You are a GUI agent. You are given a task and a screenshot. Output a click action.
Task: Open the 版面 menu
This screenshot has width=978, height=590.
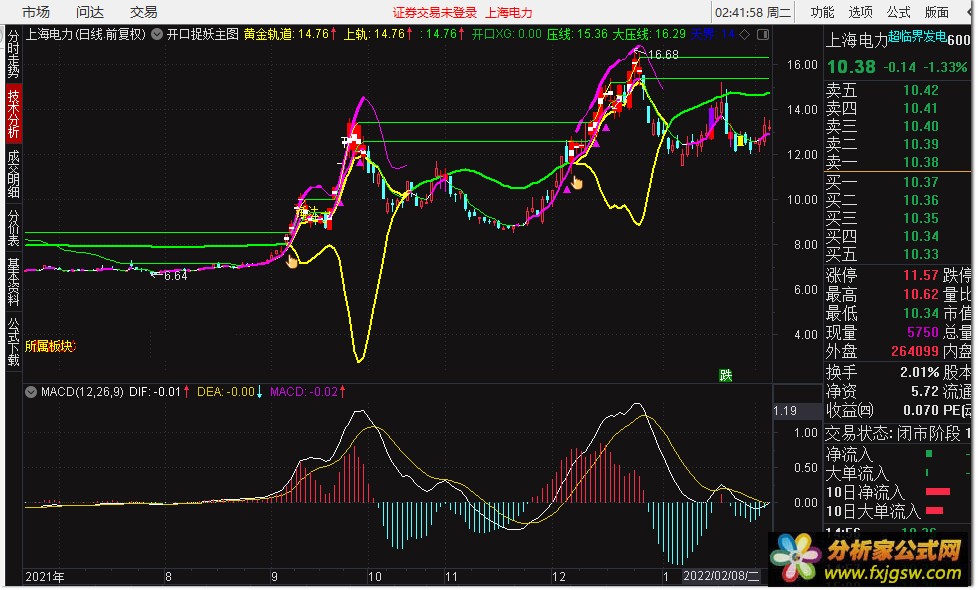pyautogui.click(x=936, y=12)
